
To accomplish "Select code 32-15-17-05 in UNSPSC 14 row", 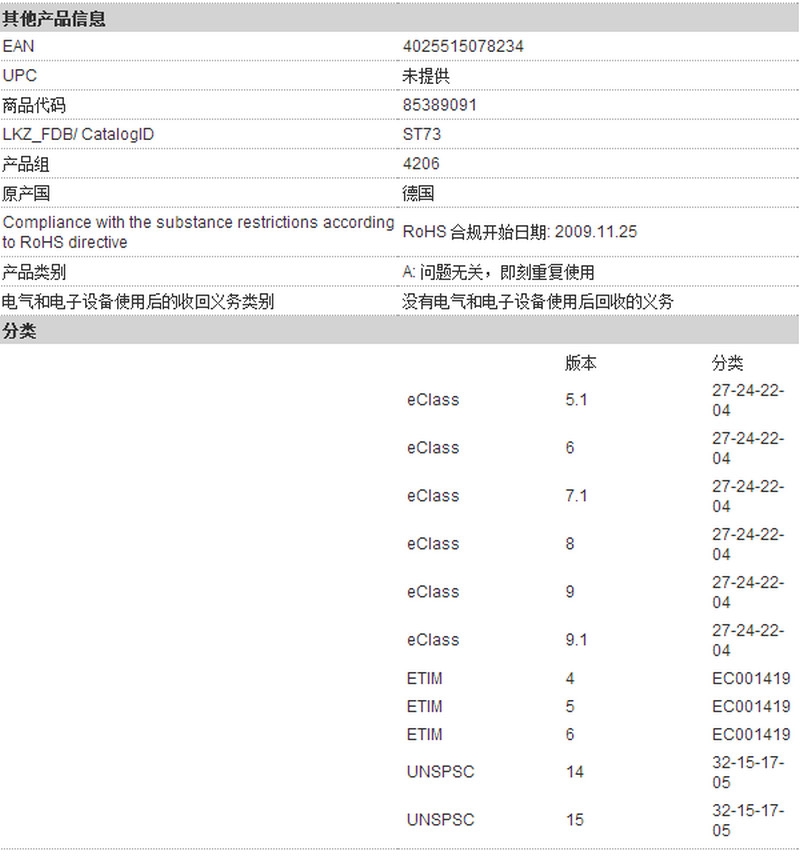I will 748,772.
